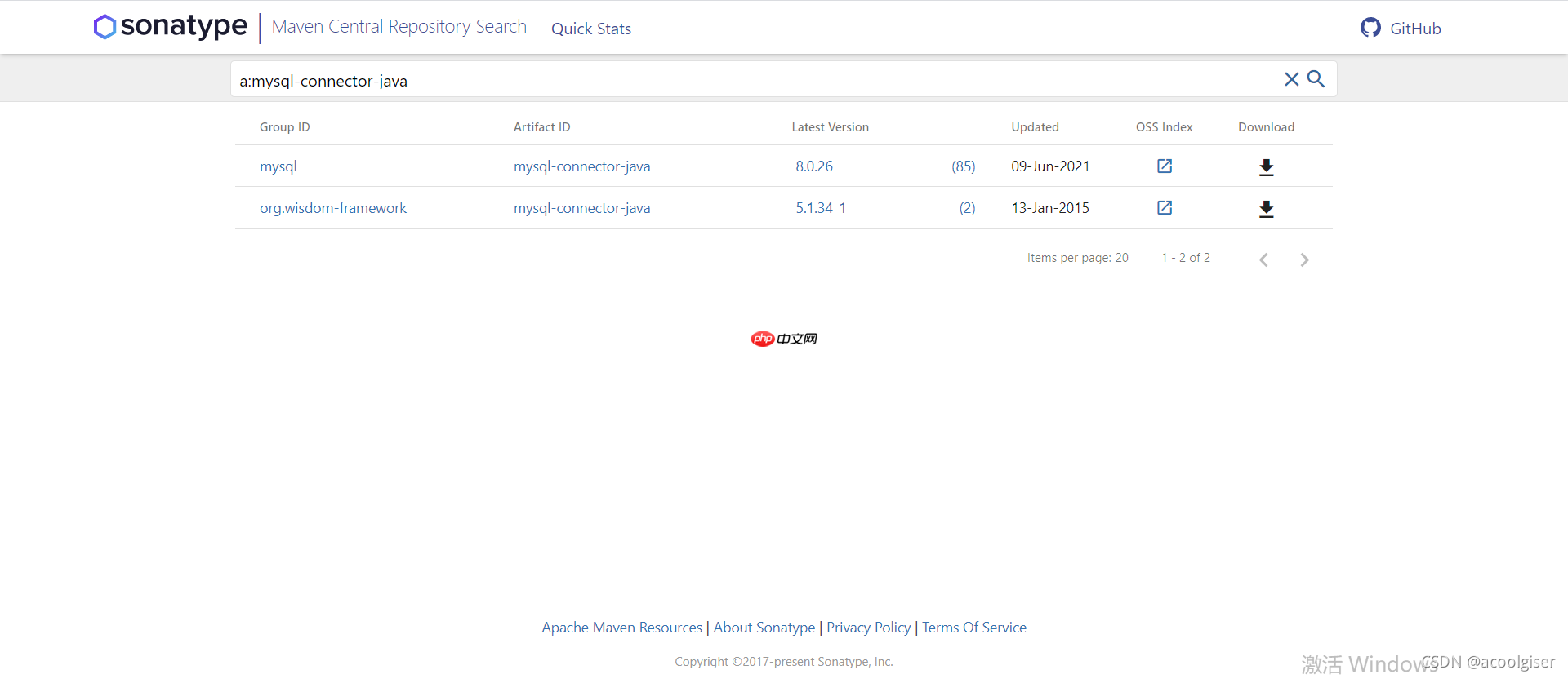Show all 85 versions of mysql connector

click(x=963, y=166)
